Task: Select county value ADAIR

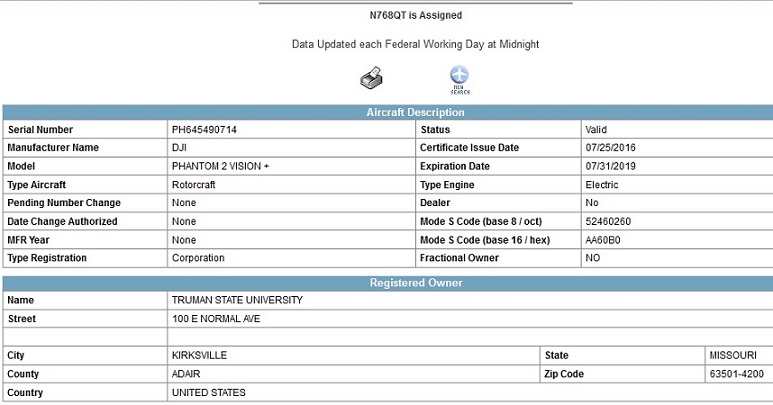Action: coord(186,374)
